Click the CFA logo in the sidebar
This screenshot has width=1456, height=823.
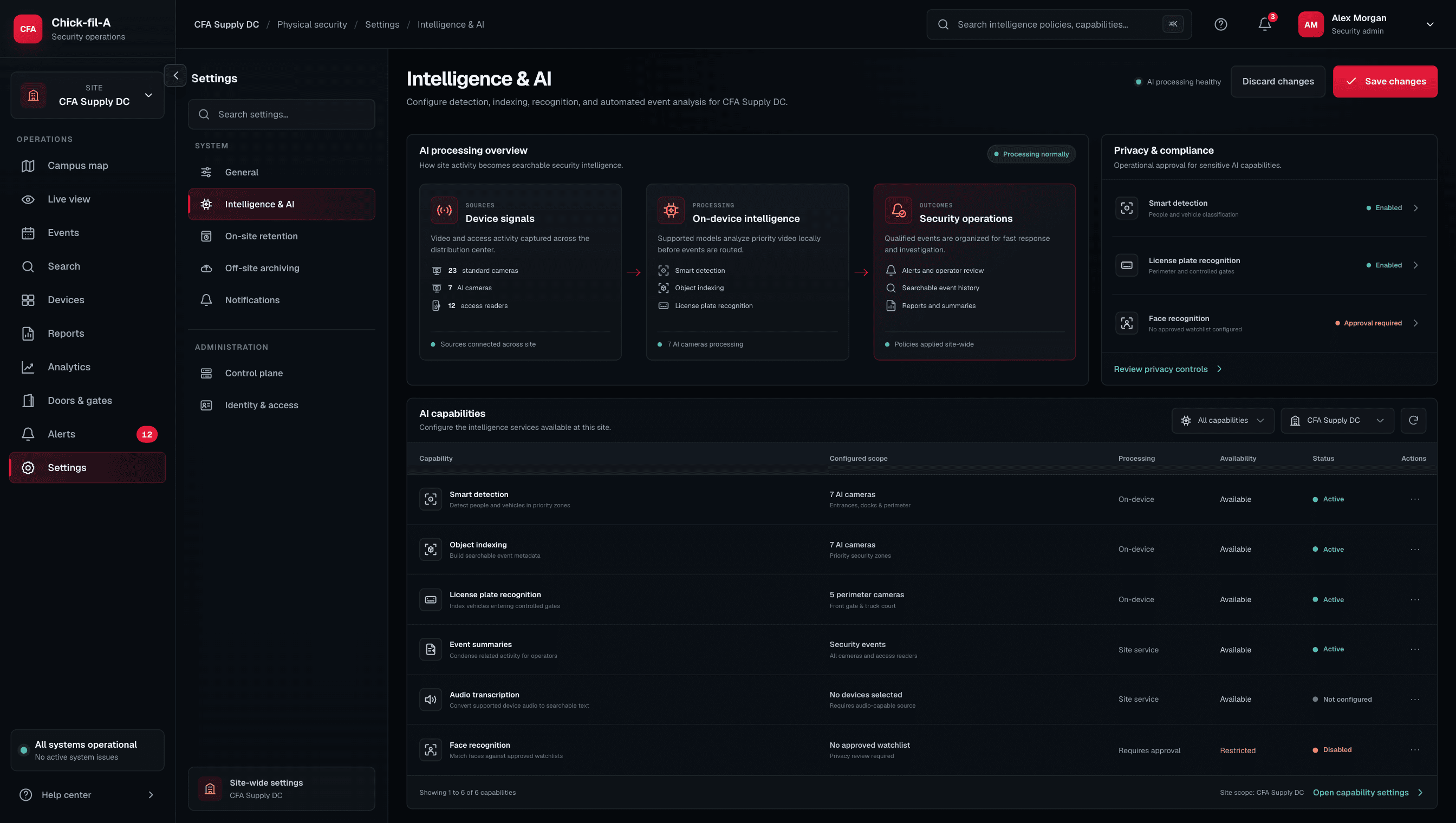point(28,29)
